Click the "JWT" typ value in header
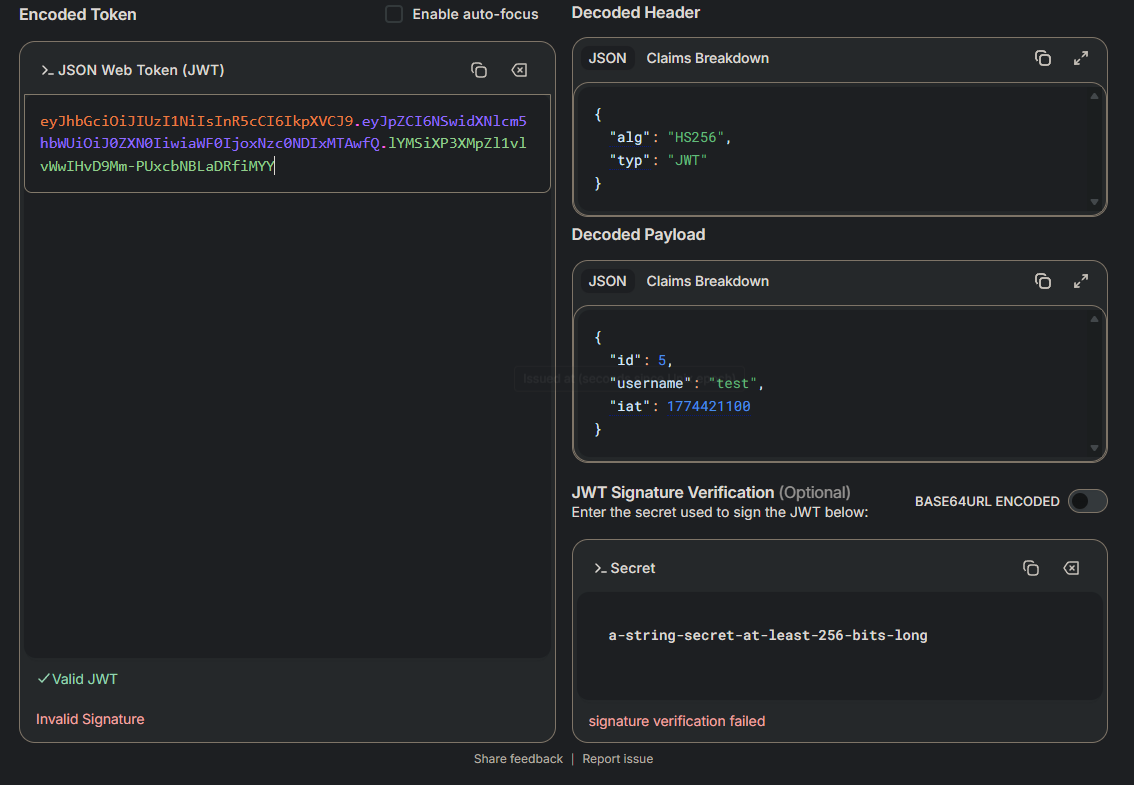The width and height of the screenshot is (1134, 785). 687,160
